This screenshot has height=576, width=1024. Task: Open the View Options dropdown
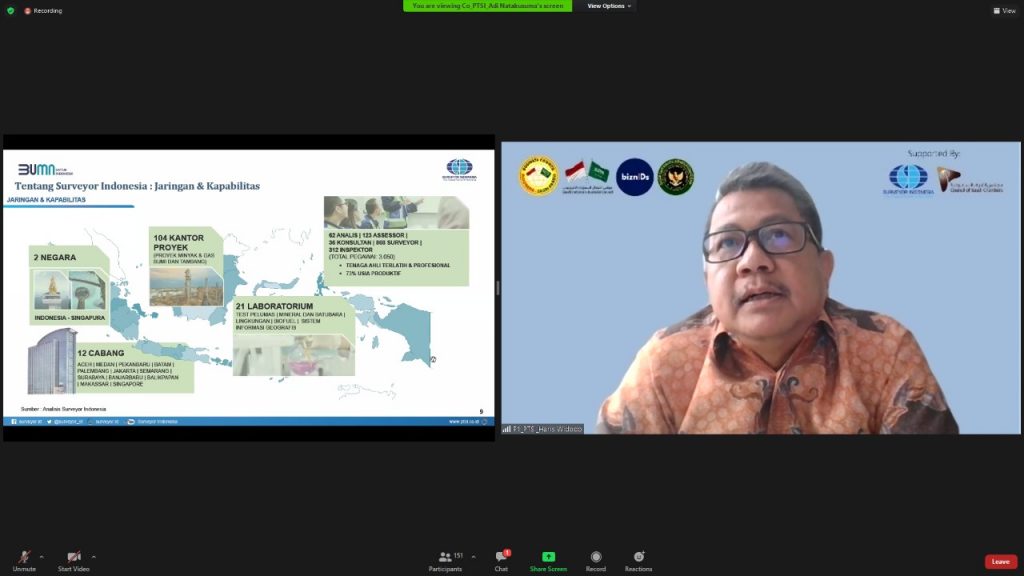pos(609,6)
